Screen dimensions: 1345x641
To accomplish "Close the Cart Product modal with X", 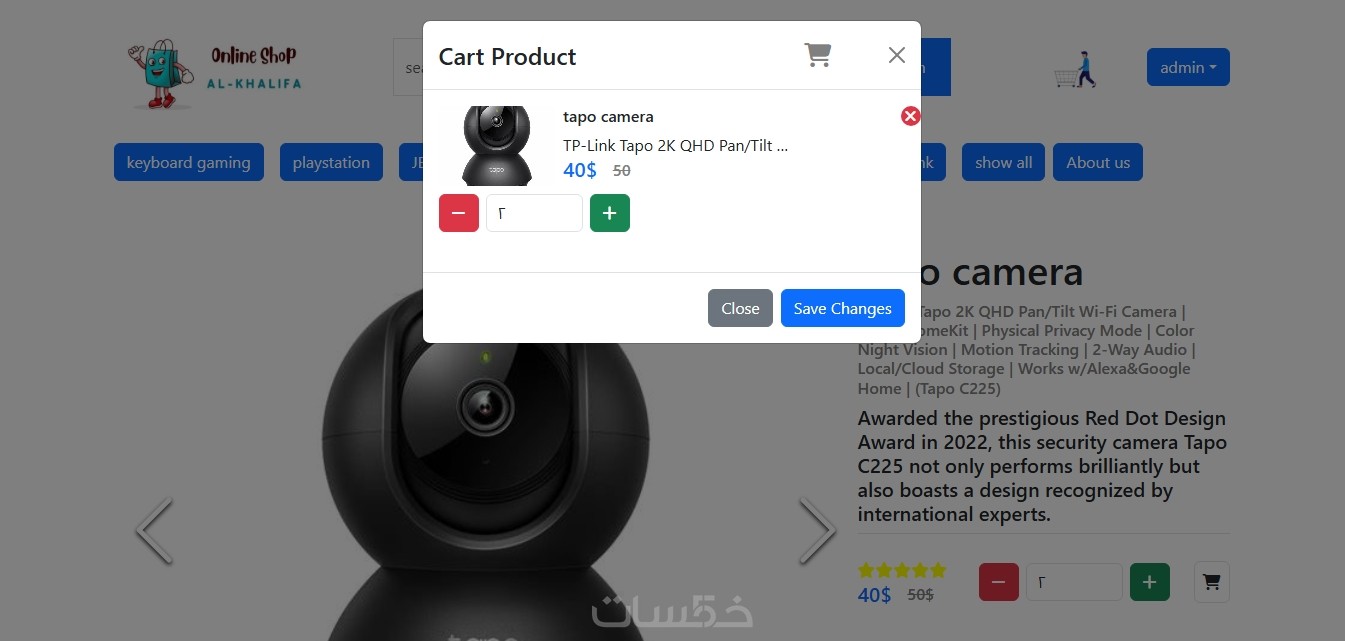I will (x=897, y=55).
